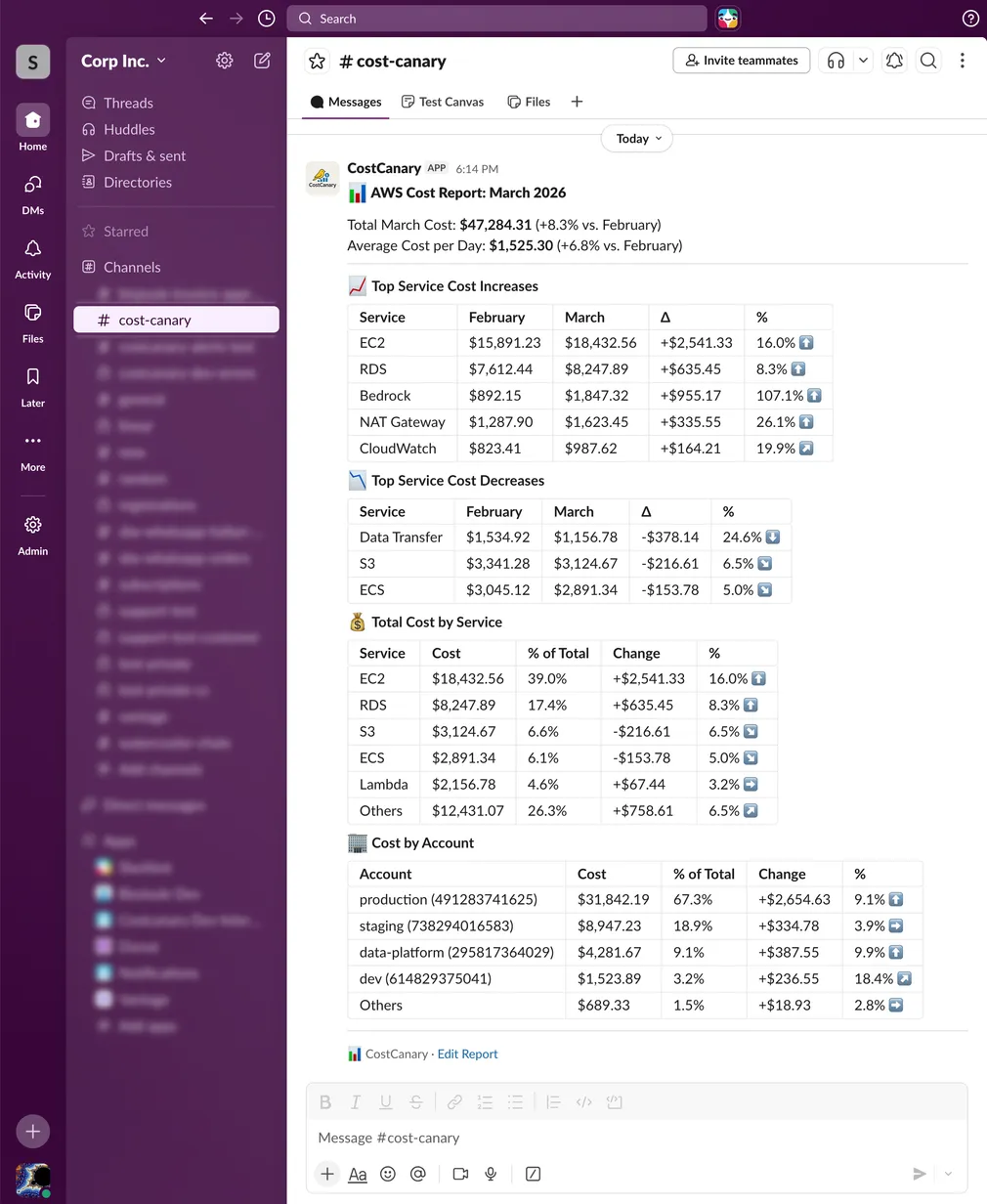Open workspace settings gear icon
Viewport: 987px width, 1204px height.
225,61
